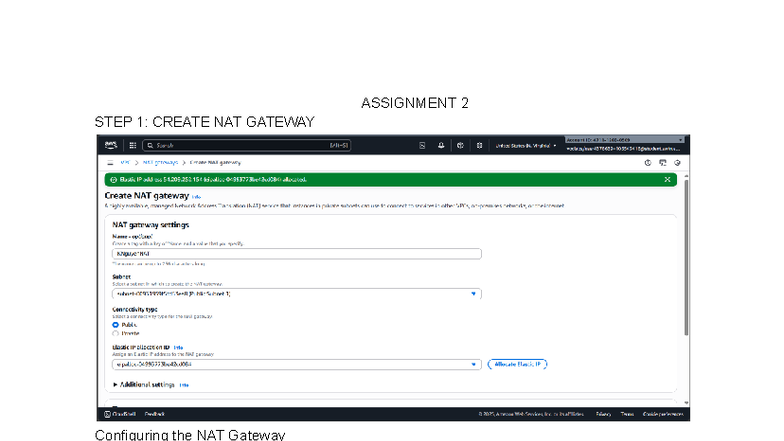Click the 'Configuring the NAT Gateway' caption
784x441 pixels.
pos(190,434)
